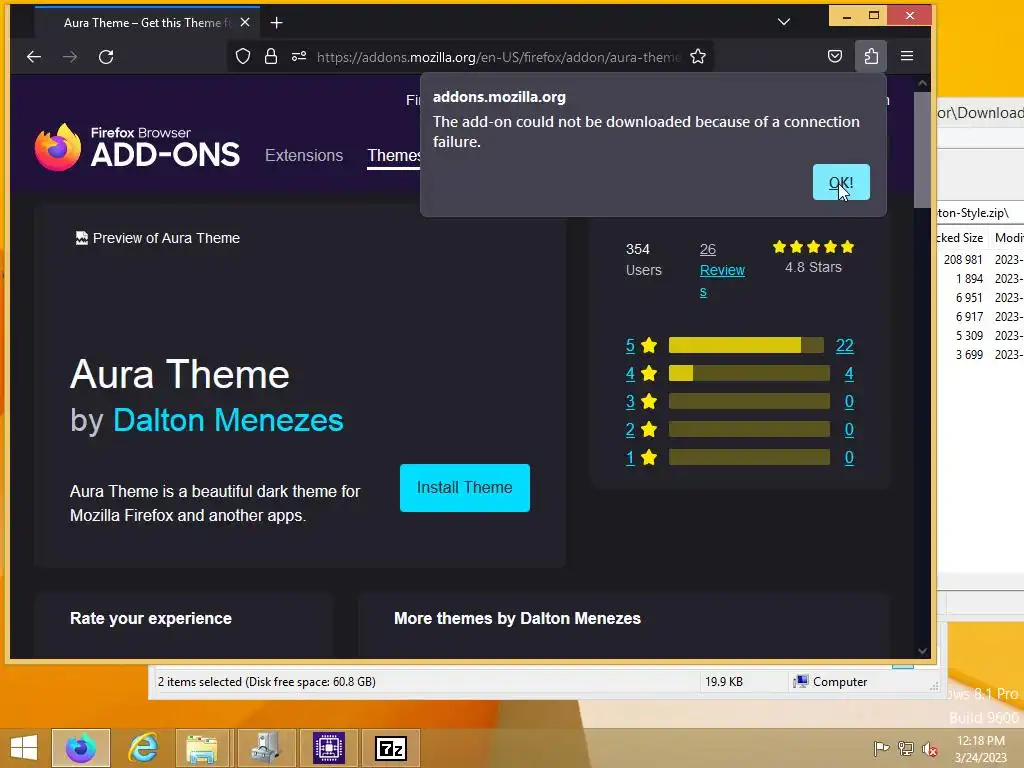Click the Preview of Aura Theme image

point(157,238)
